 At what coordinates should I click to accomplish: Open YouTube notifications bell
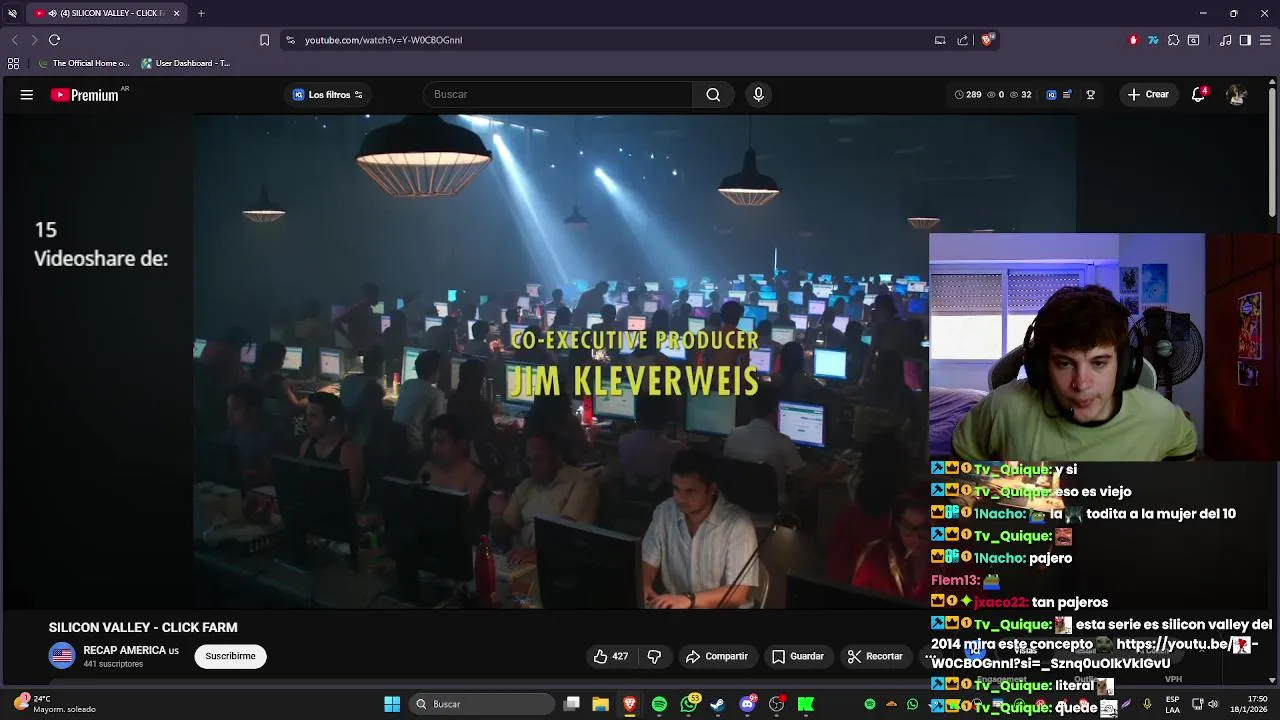point(1198,95)
